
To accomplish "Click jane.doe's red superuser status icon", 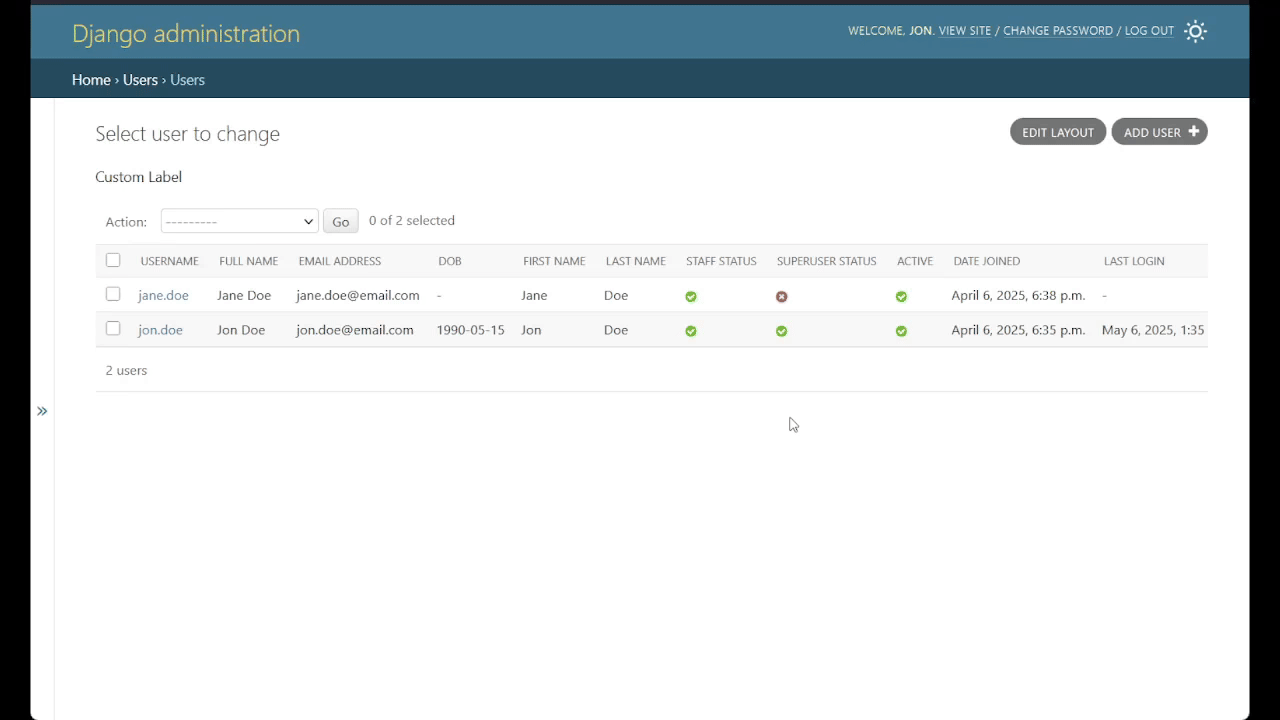I will 781,296.
